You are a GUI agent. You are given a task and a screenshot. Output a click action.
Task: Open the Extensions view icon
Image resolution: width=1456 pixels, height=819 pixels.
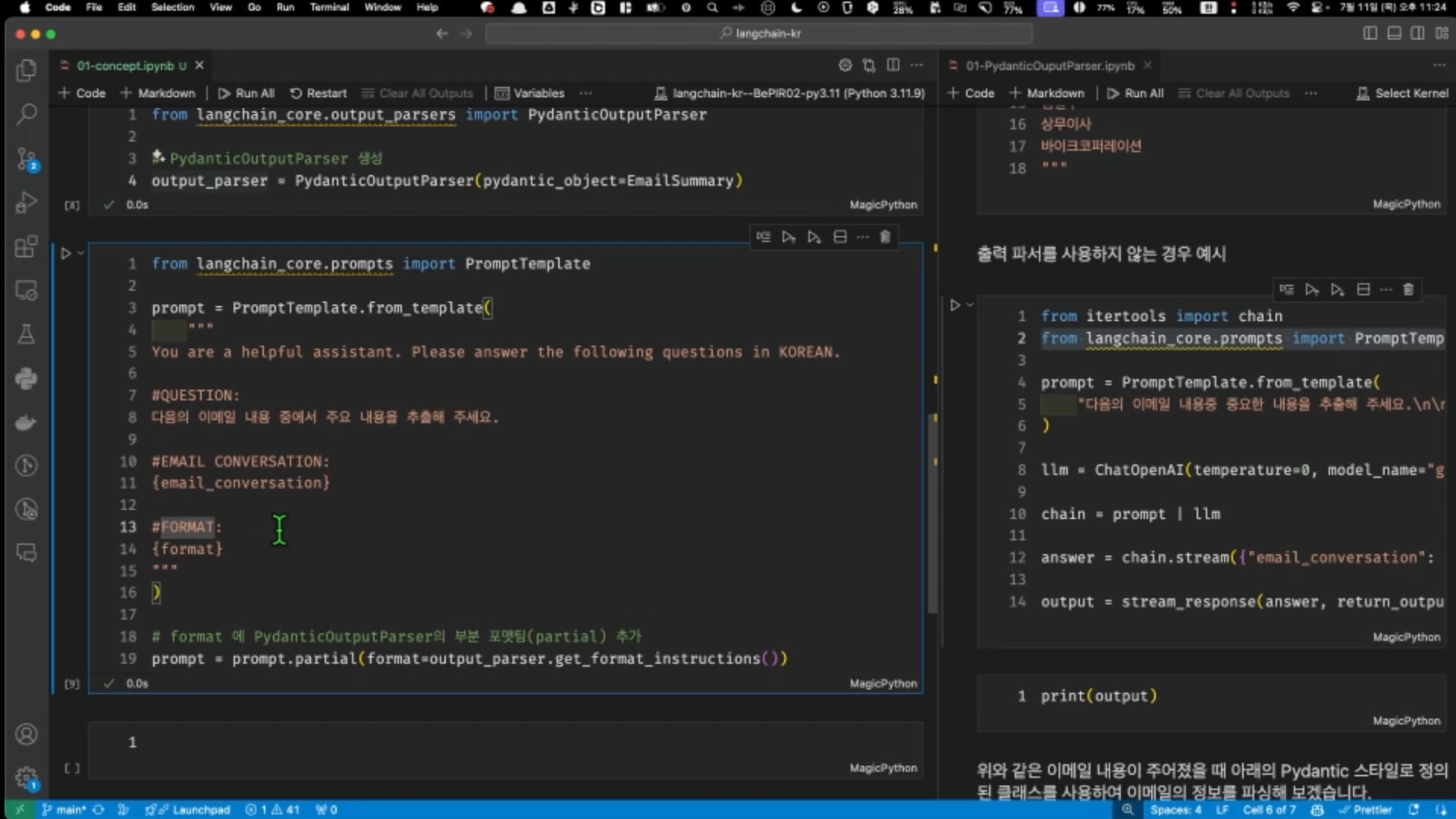[x=26, y=246]
